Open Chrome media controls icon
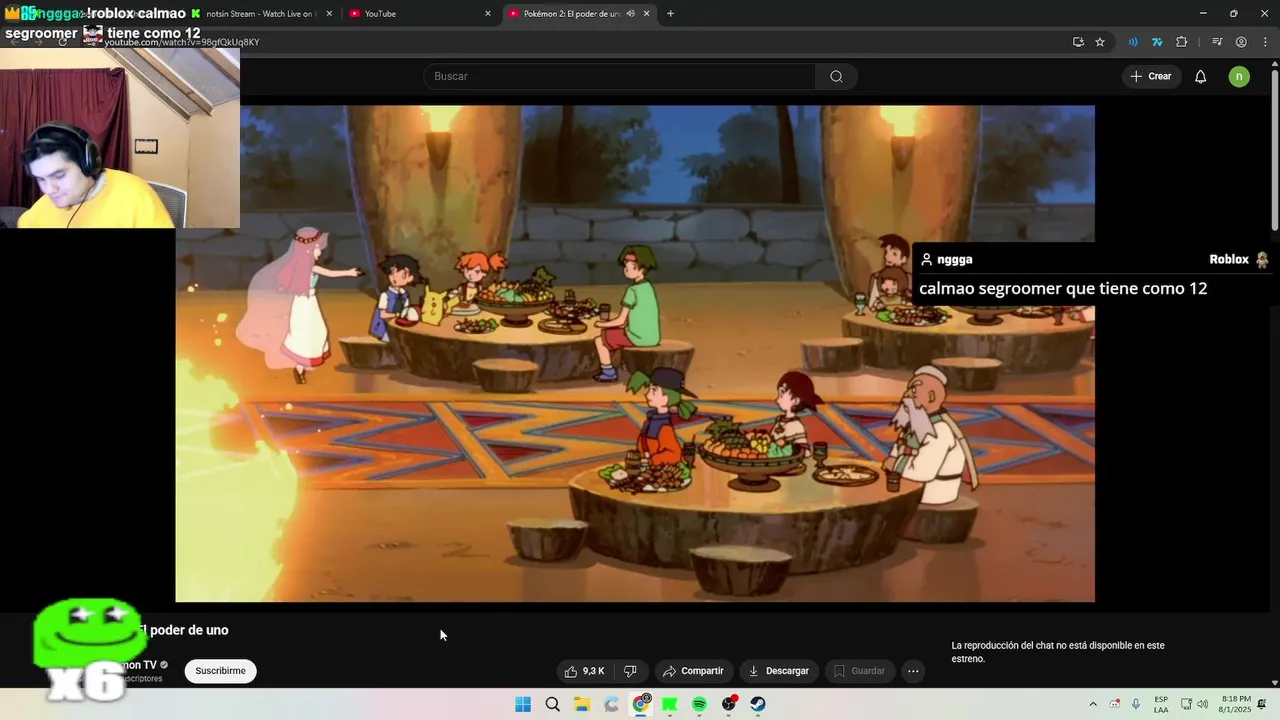 1217,42
